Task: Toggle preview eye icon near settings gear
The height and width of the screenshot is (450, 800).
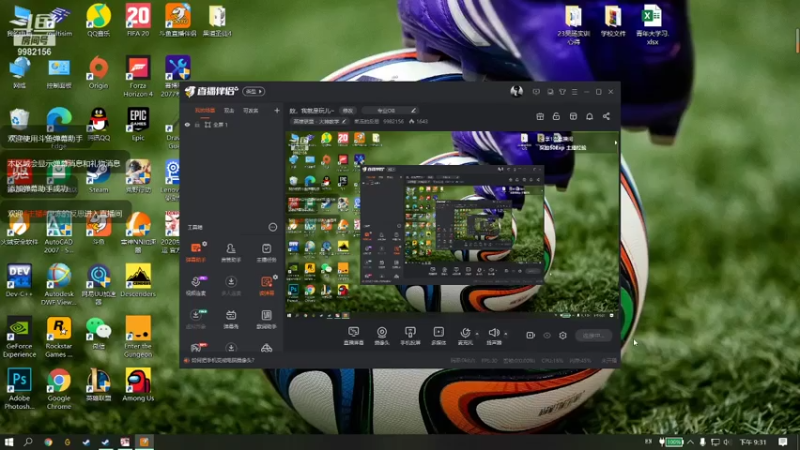Action: point(547,335)
